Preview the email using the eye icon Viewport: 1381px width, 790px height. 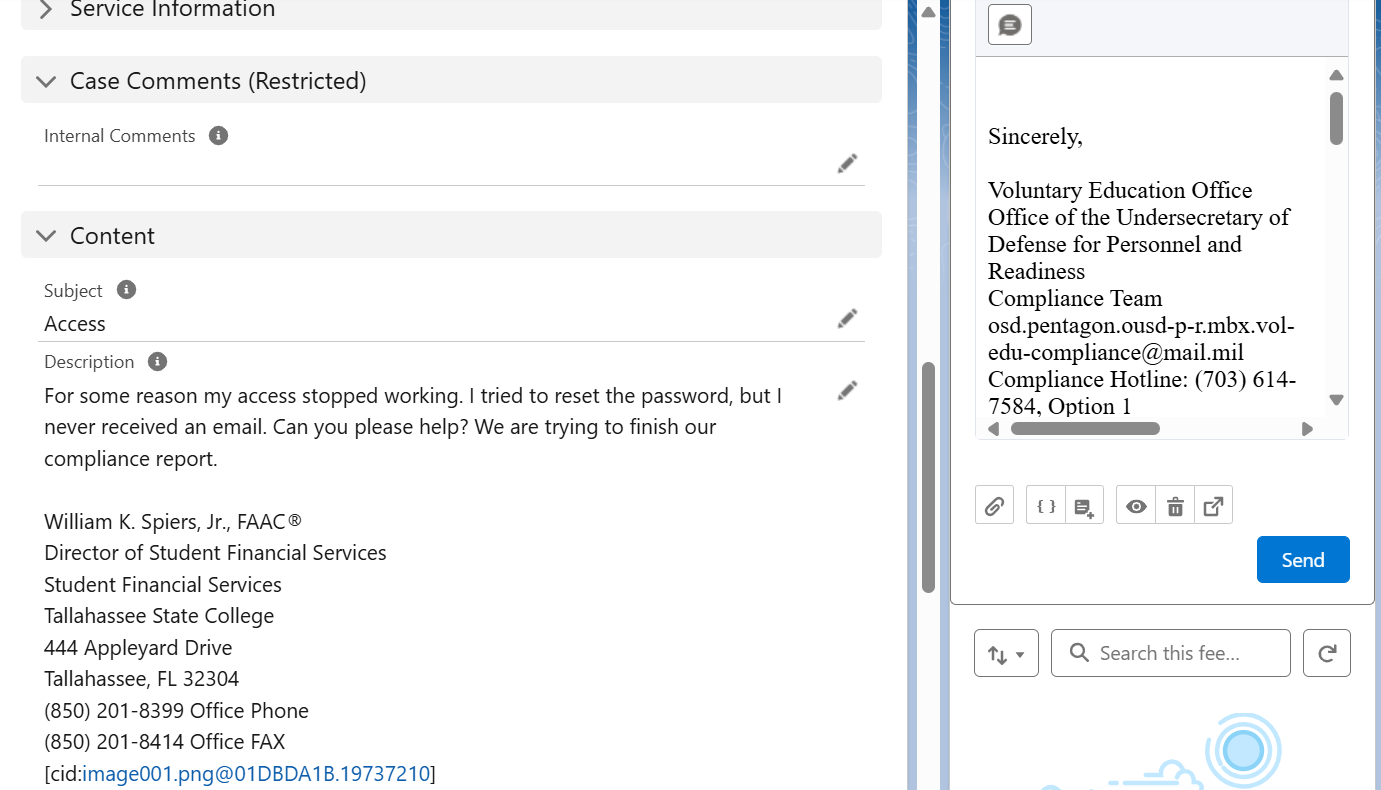1136,506
